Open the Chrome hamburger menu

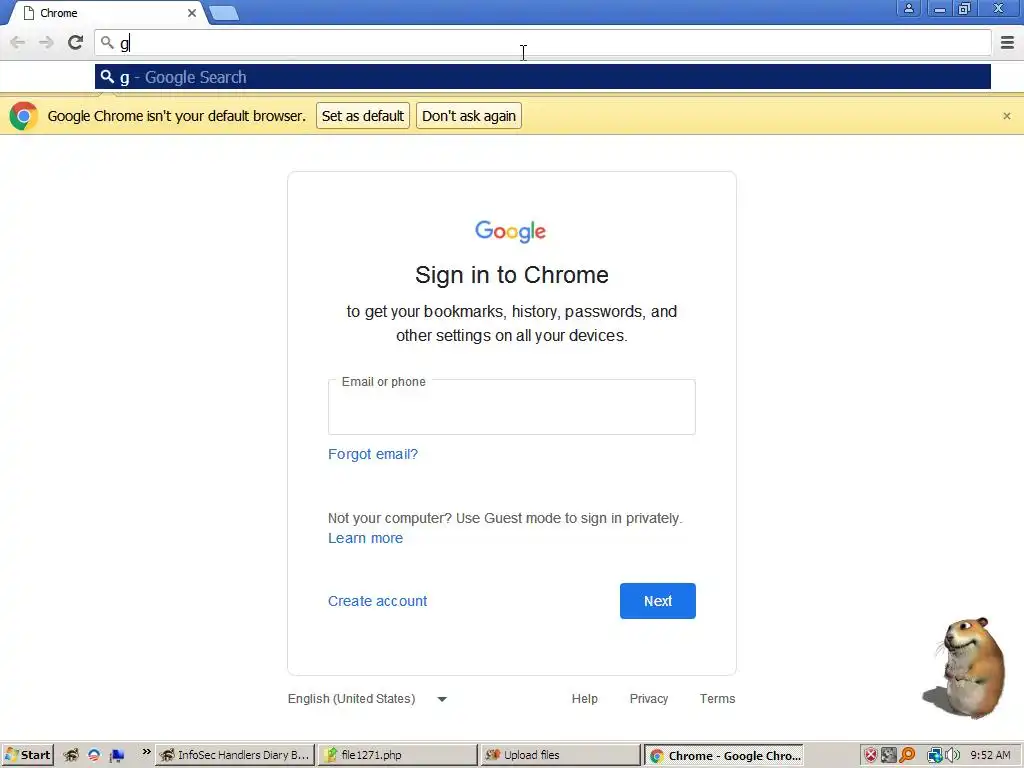click(x=1007, y=42)
